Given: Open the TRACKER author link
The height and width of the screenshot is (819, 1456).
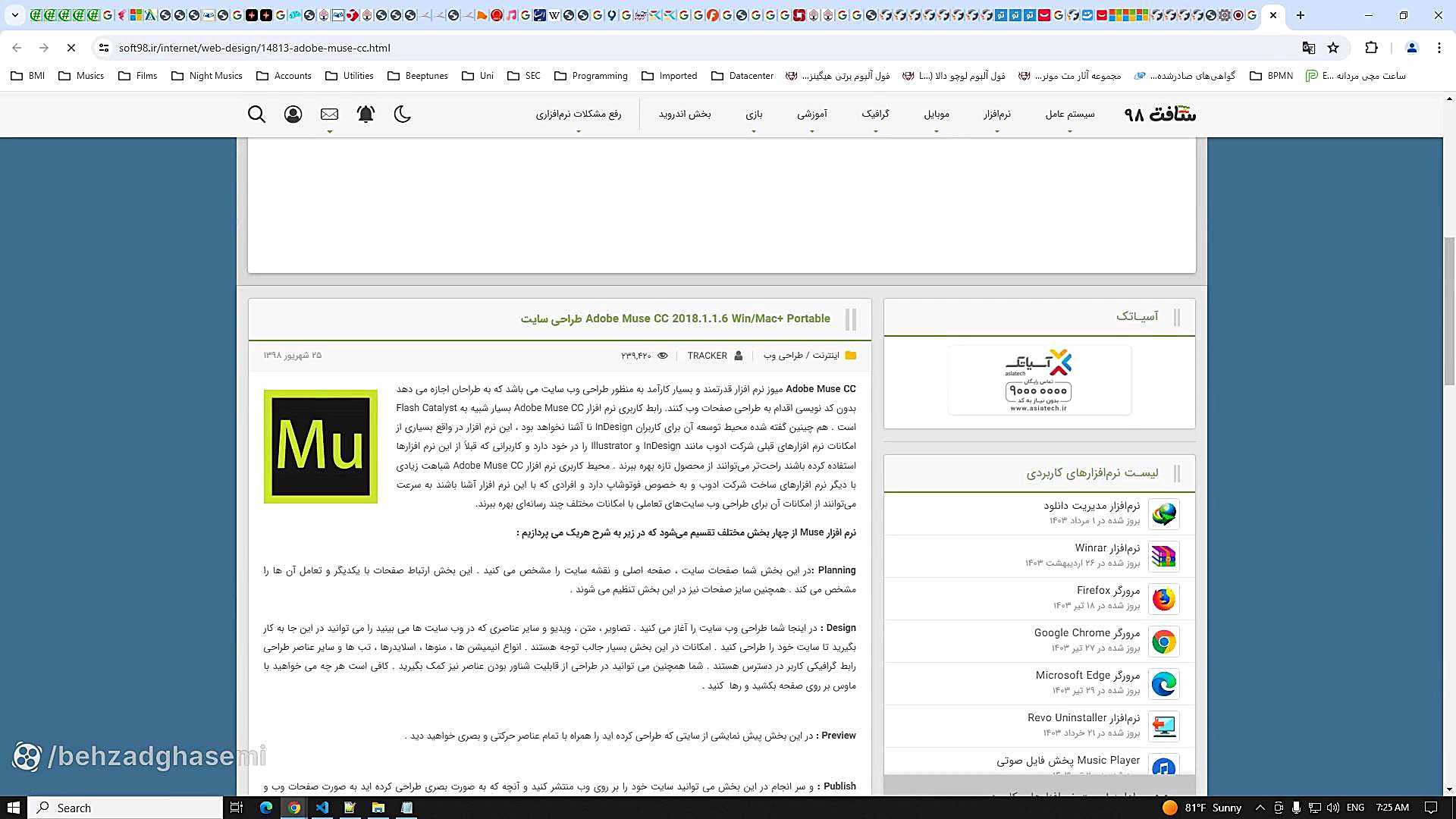Looking at the screenshot, I should pos(707,356).
